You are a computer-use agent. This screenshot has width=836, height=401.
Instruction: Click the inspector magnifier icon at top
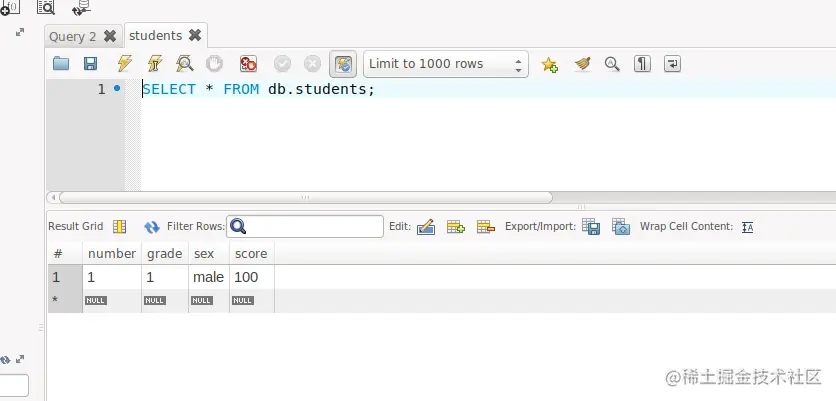pyautogui.click(x=46, y=7)
